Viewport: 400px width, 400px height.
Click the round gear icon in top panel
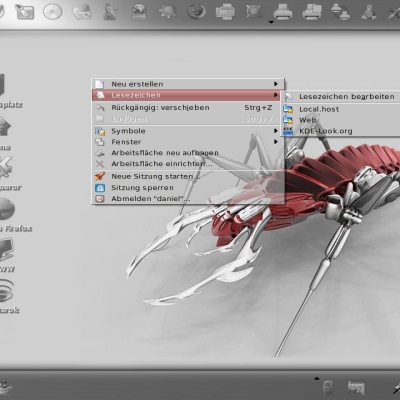click(168, 12)
